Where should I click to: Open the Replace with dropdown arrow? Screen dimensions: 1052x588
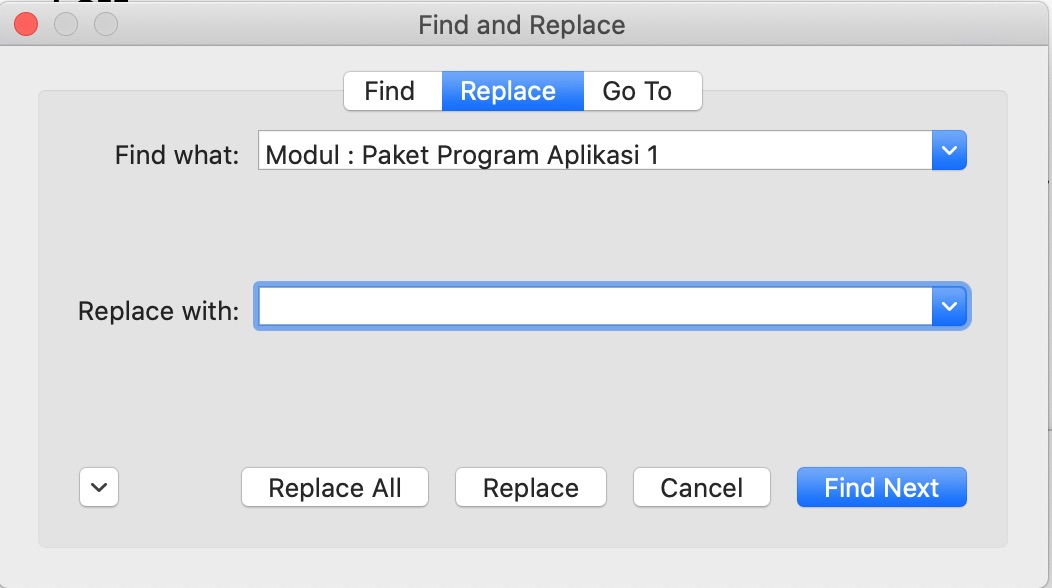pos(949,307)
